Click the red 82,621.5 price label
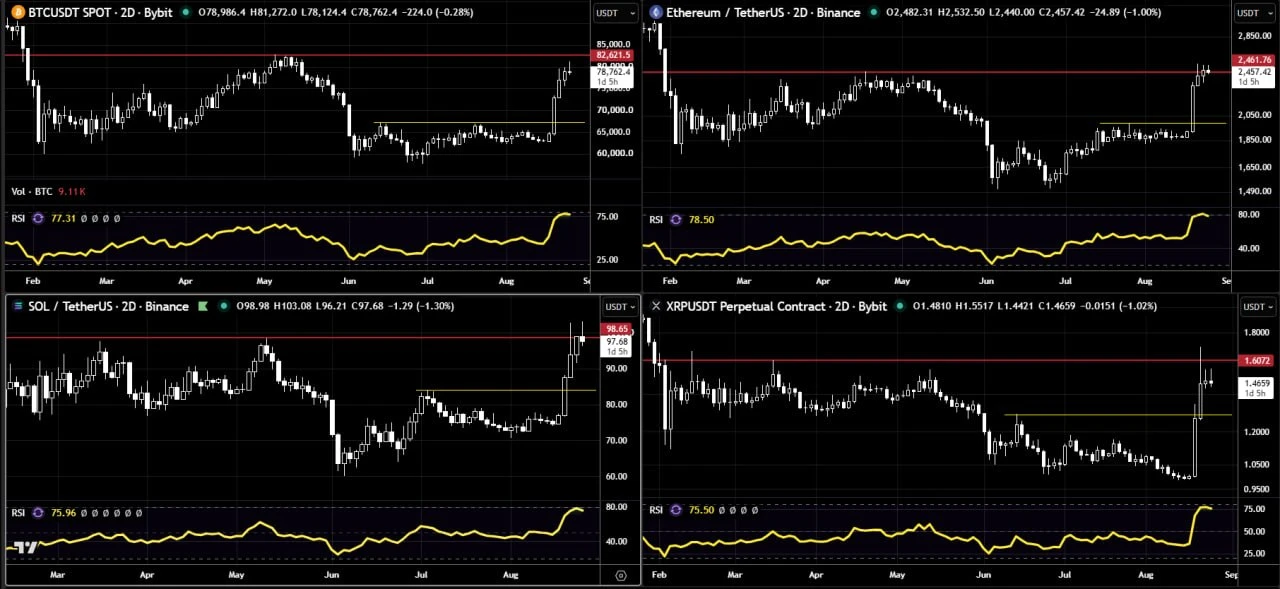 (x=613, y=55)
